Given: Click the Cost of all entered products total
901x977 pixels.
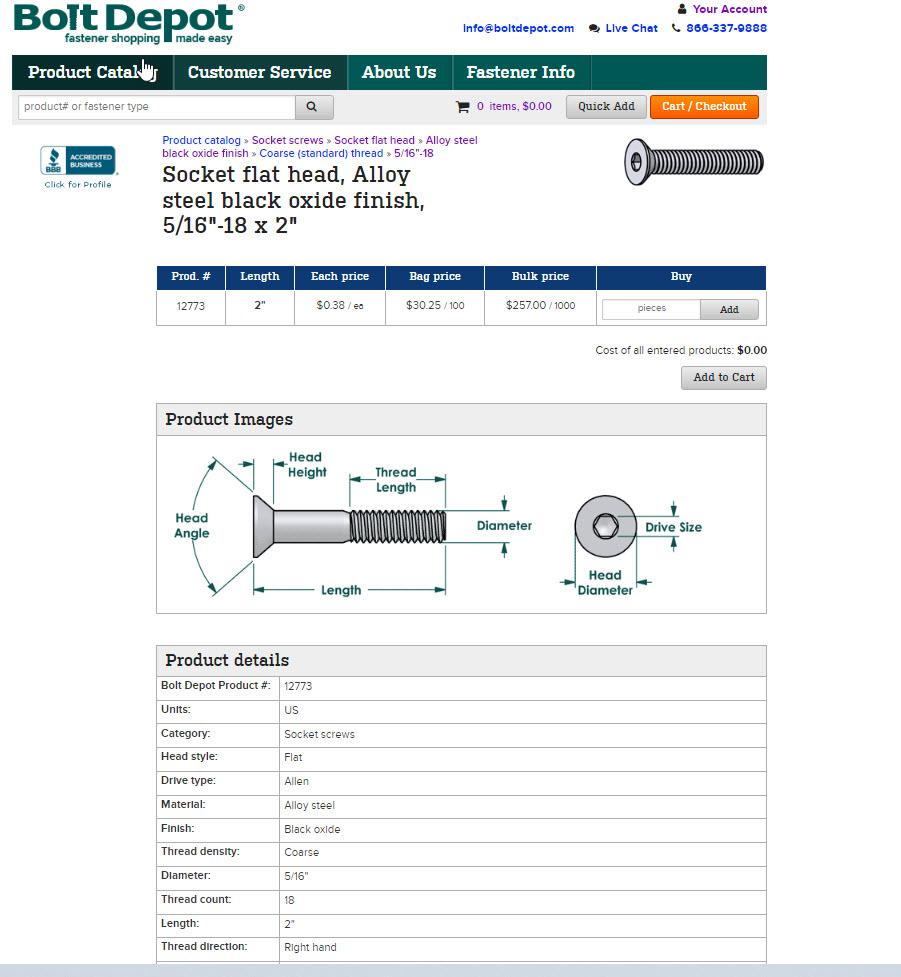Looking at the screenshot, I should (680, 350).
